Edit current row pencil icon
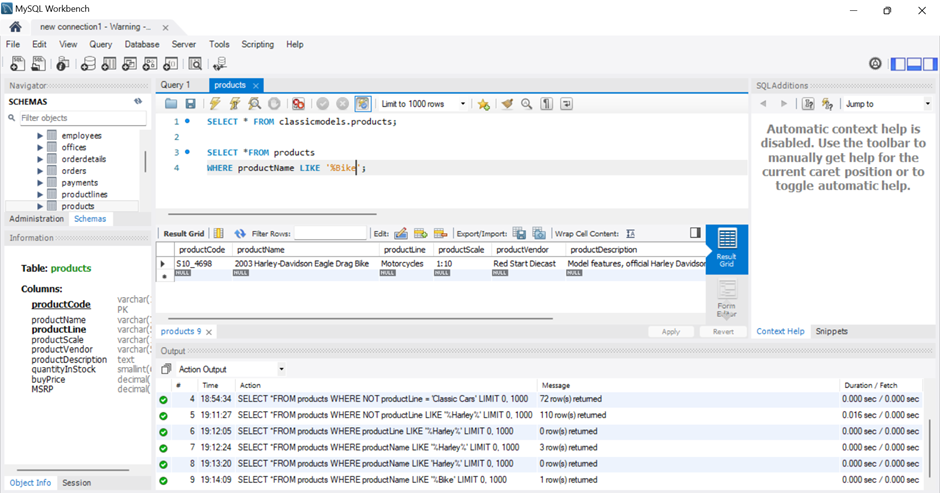Screen dimensions: 940x493 (x=401, y=233)
